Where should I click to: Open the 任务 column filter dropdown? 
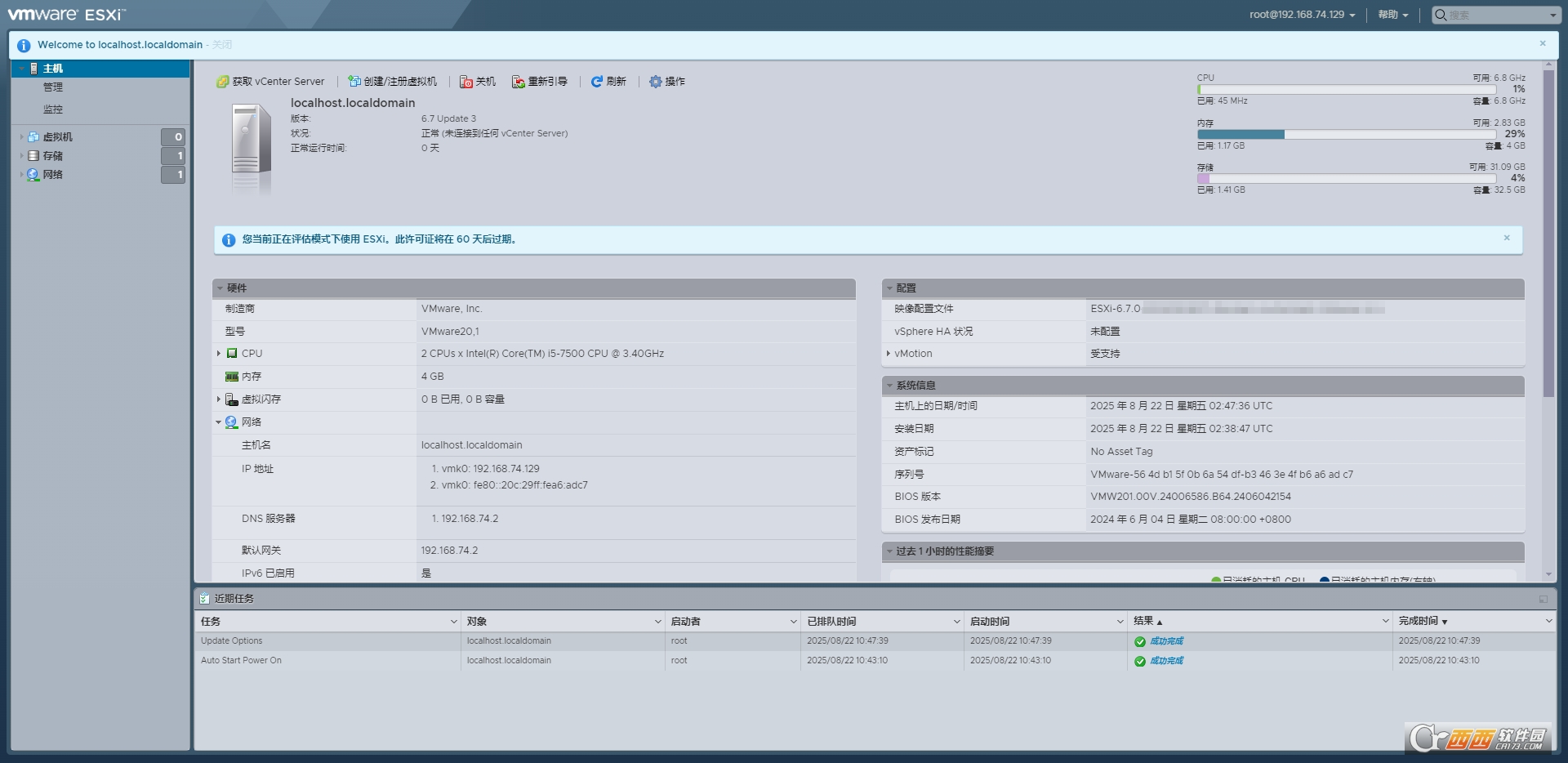click(454, 621)
